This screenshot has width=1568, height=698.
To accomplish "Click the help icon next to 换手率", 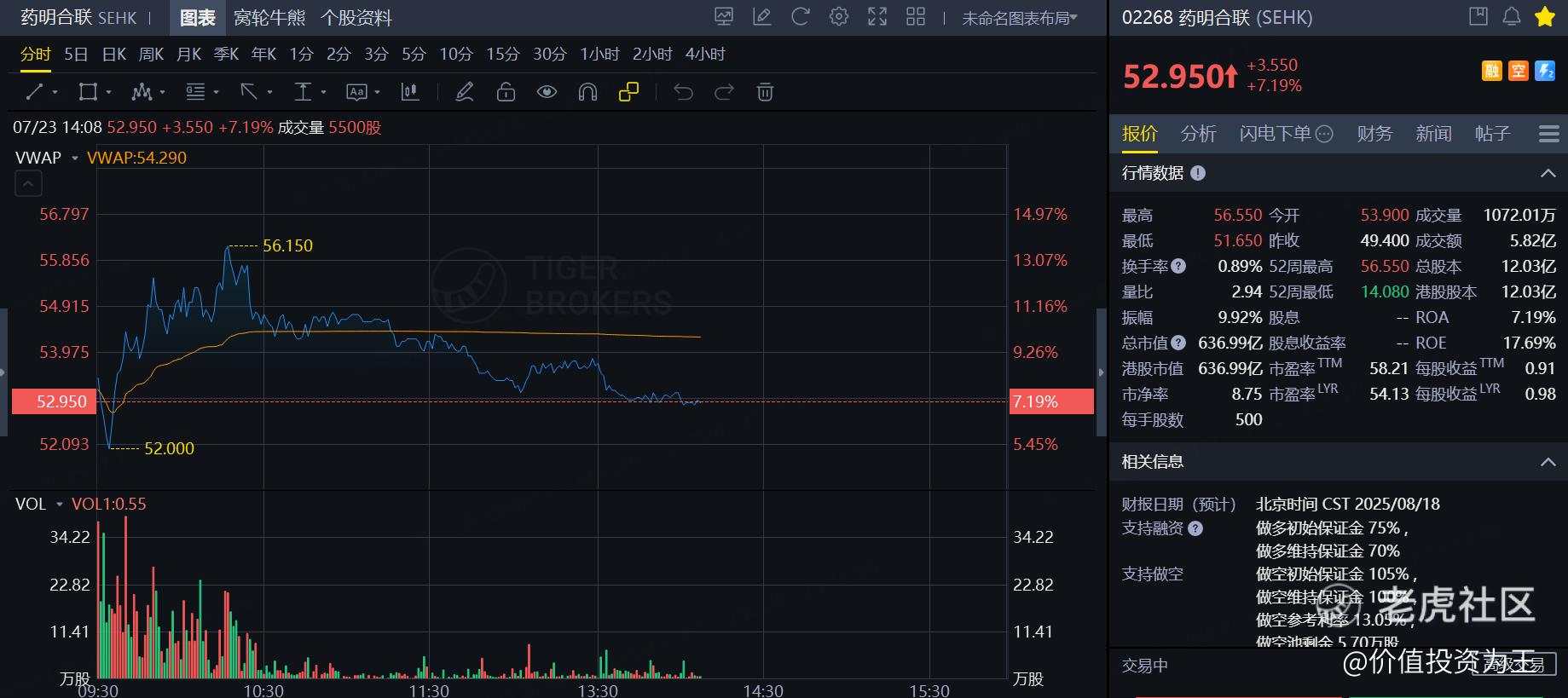I will coord(1178,266).
